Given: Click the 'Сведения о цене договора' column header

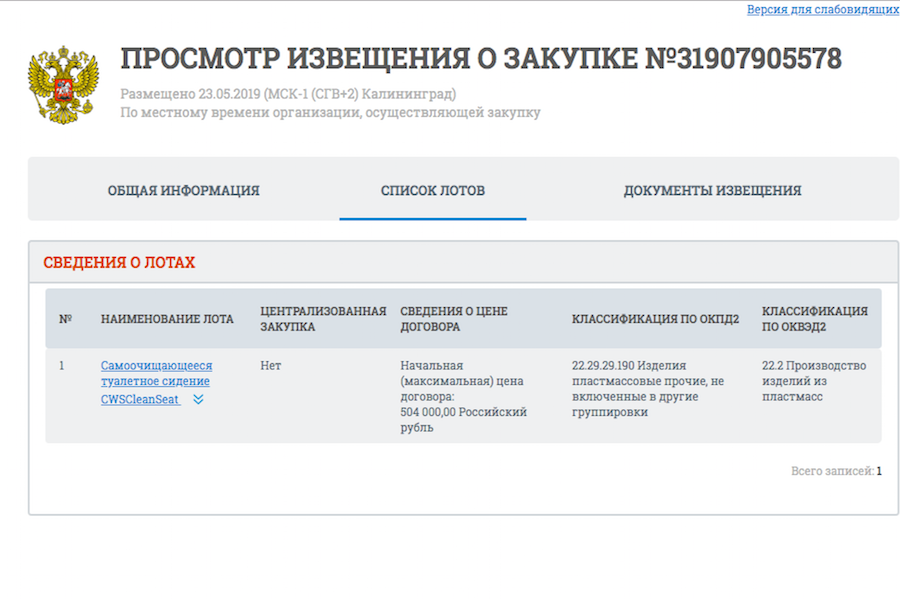Looking at the screenshot, I should (x=453, y=319).
